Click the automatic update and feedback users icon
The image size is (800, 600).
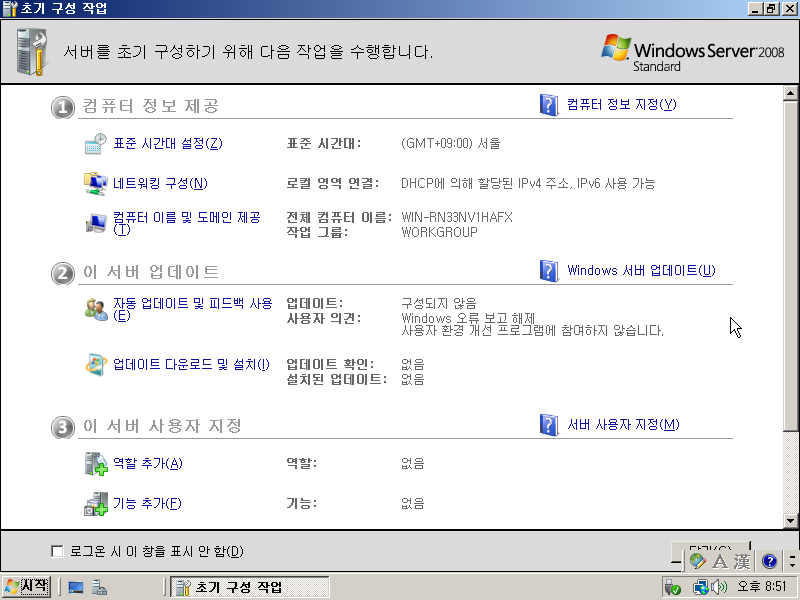point(96,309)
